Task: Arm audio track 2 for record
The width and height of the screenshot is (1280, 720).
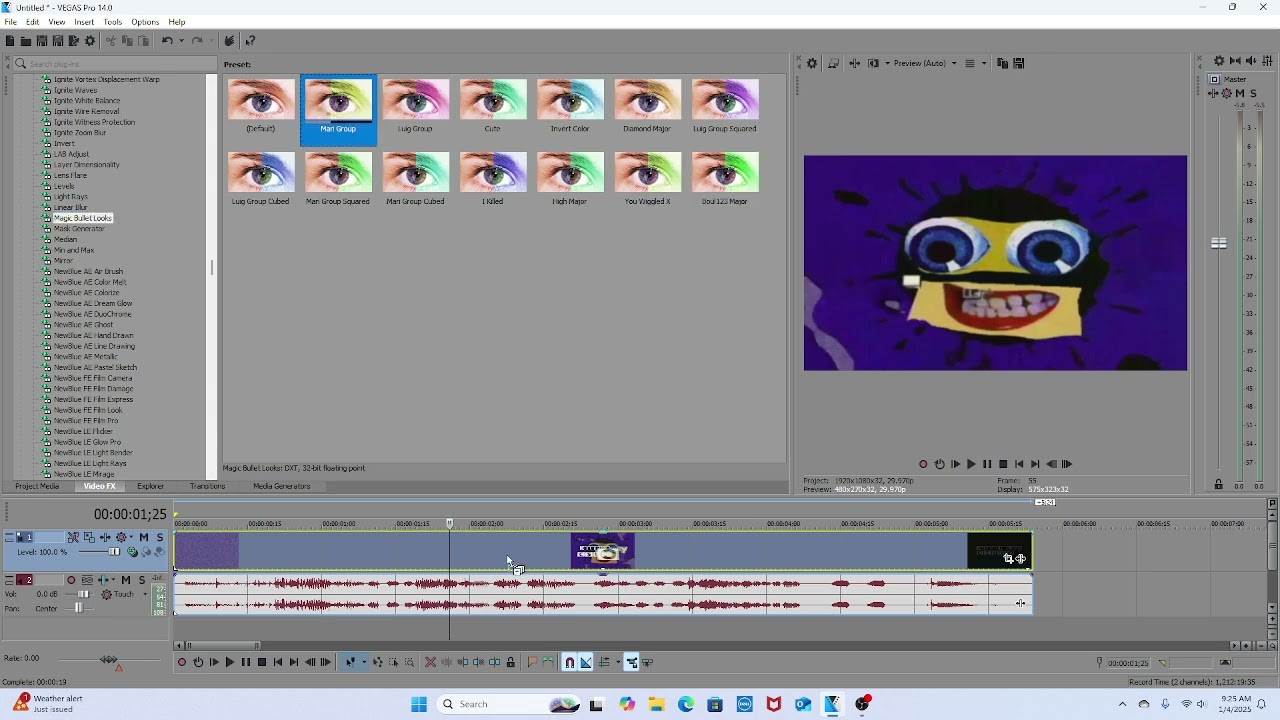Action: 71,580
